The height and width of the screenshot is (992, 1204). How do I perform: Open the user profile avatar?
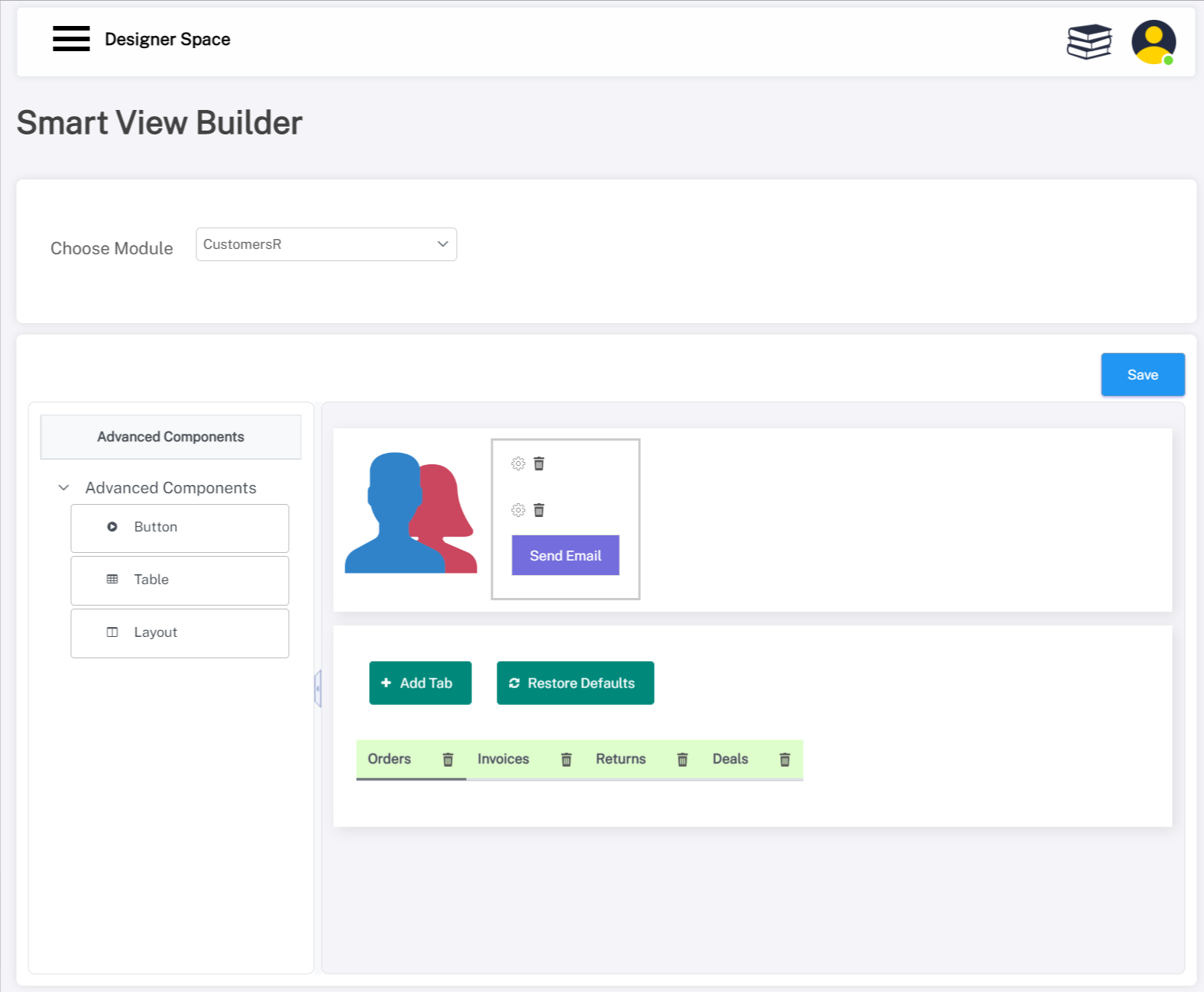click(1153, 42)
